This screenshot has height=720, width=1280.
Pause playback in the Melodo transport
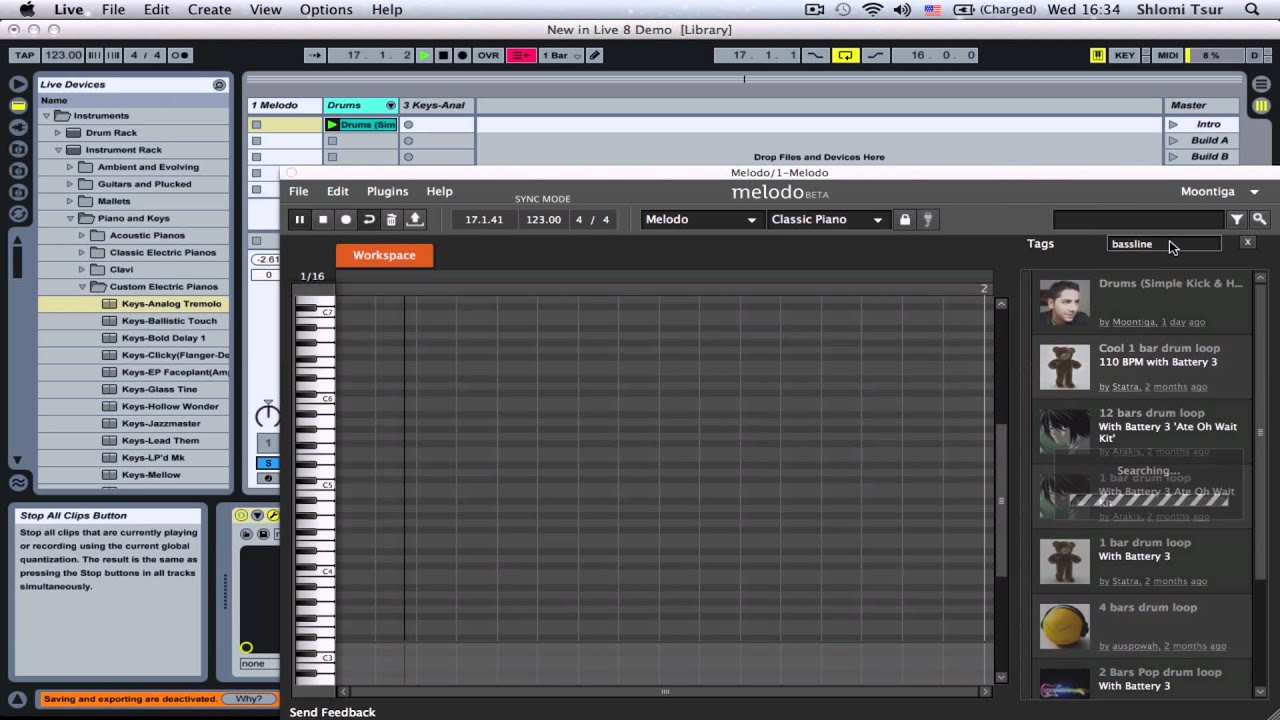tap(299, 219)
